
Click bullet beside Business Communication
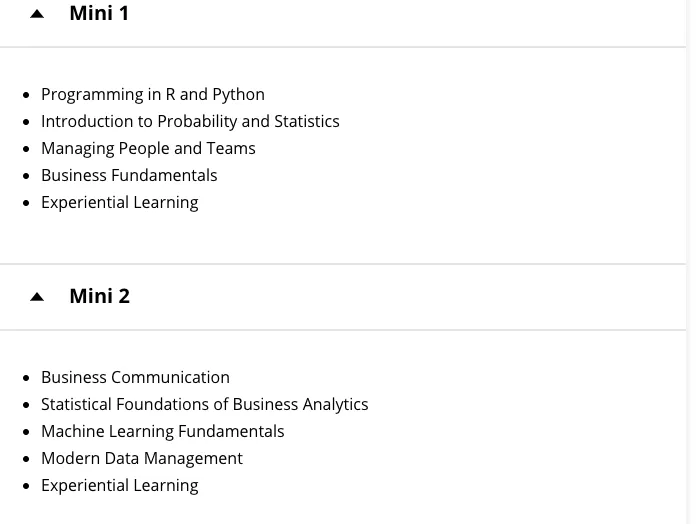pos(26,378)
